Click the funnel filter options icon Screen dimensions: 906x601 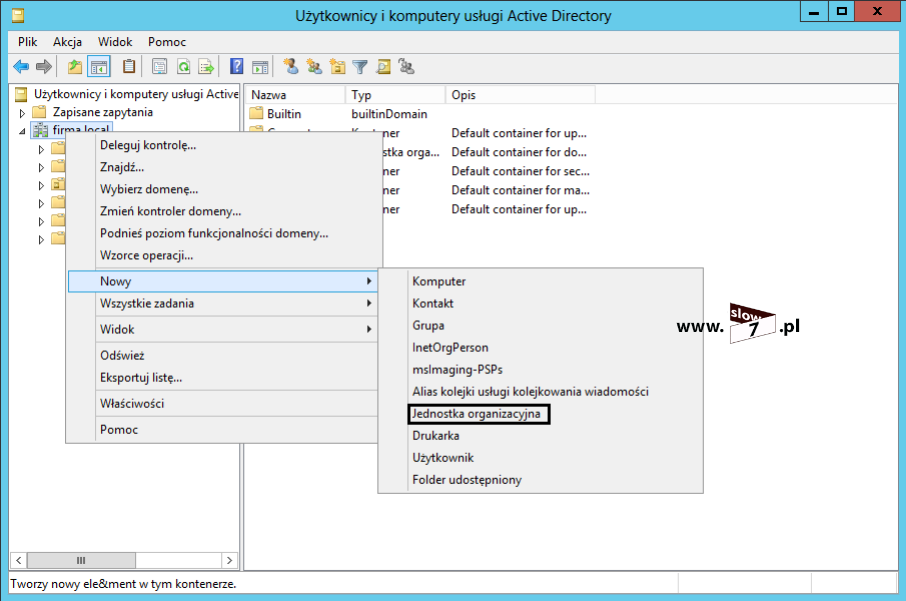tap(360, 67)
